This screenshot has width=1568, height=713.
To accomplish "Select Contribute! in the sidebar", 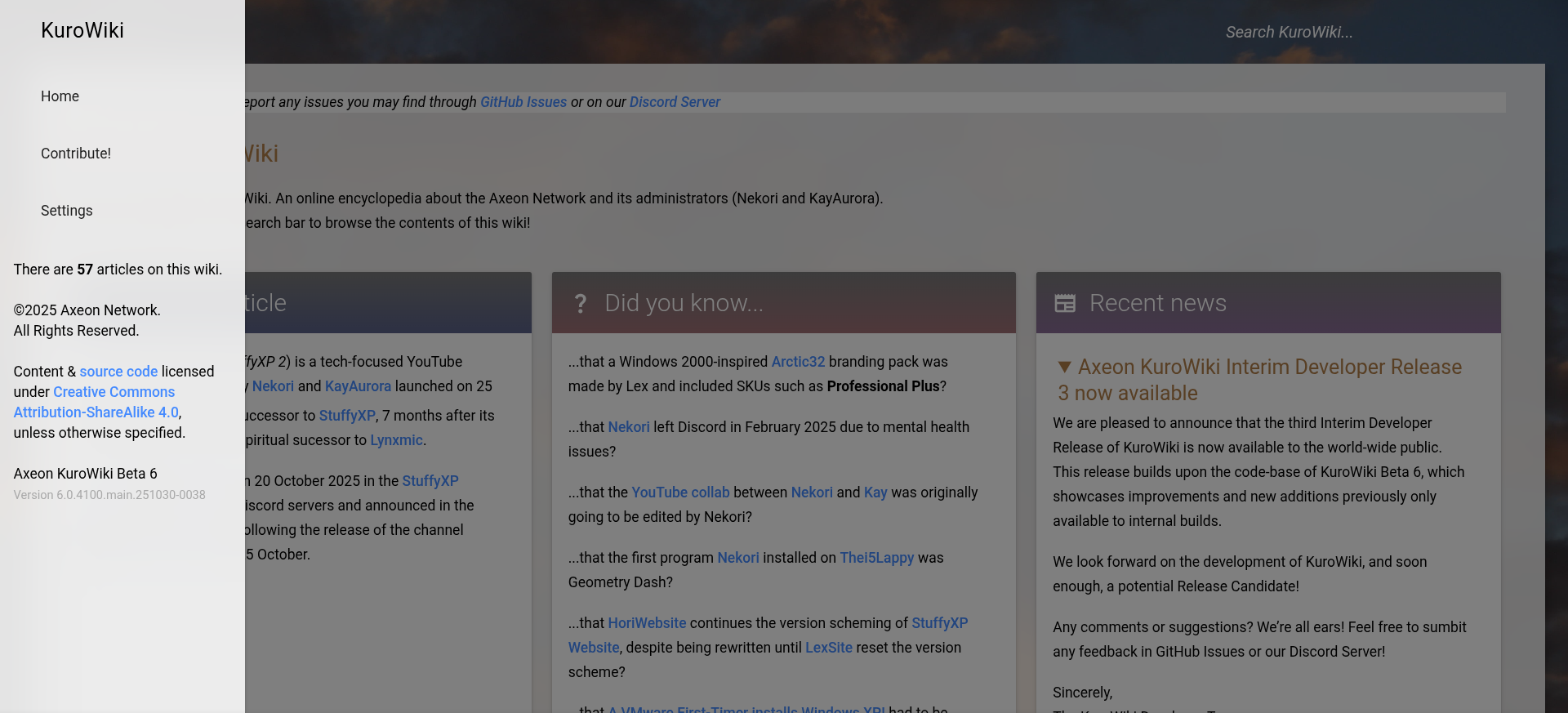I will tap(76, 154).
